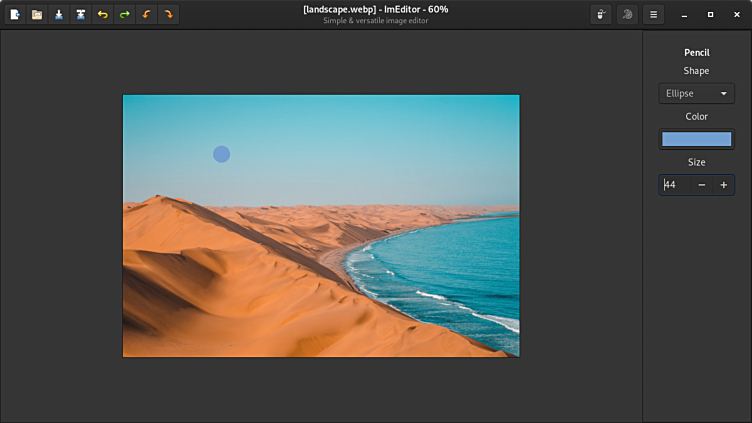Screen dimensions: 752x423
Task: Click into the Size value field
Action: point(675,185)
